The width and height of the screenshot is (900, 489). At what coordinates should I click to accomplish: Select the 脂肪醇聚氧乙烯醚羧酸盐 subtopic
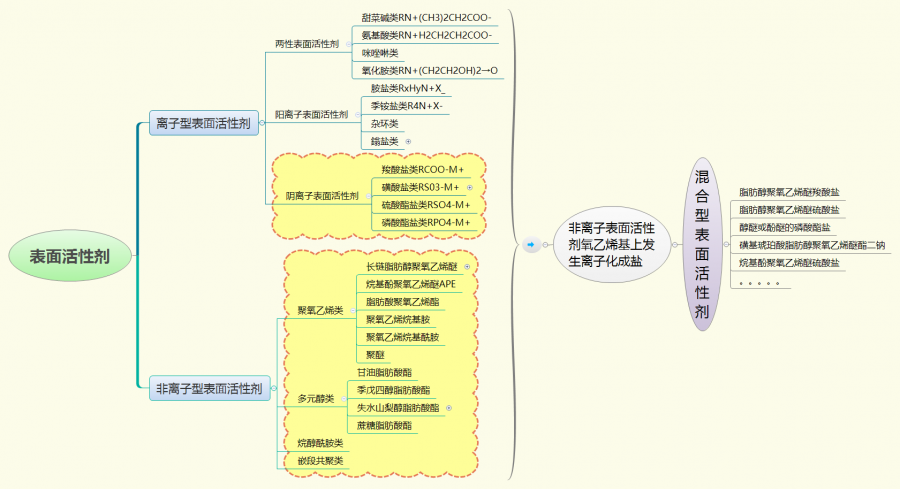coord(789,191)
